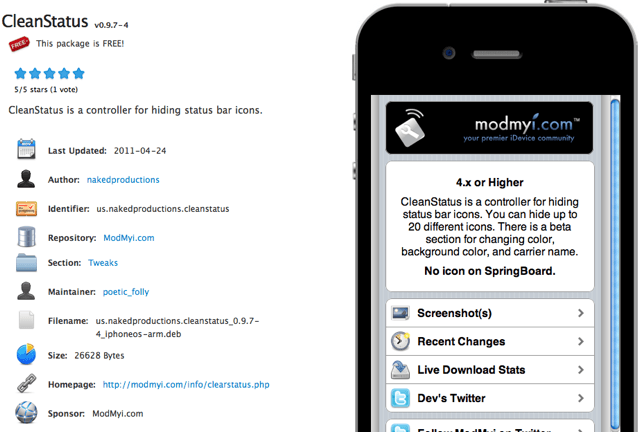Screen dimensions: 640x432
Task: Click the Identifier card icon
Action: point(26,209)
